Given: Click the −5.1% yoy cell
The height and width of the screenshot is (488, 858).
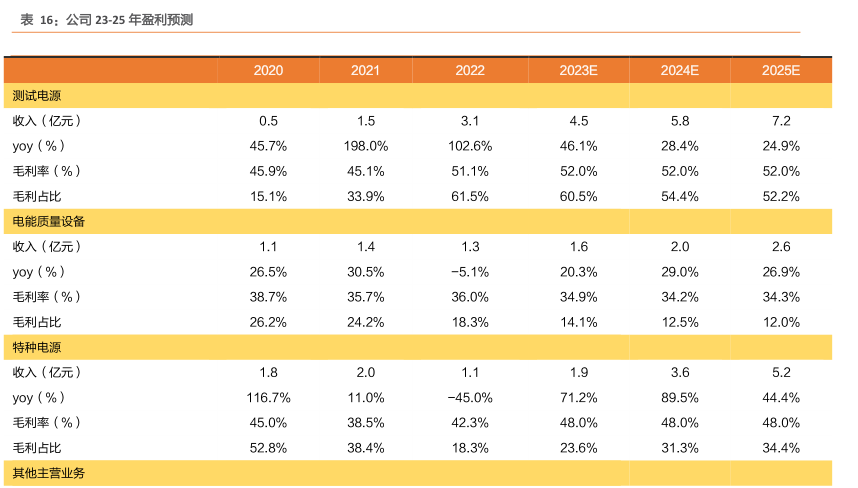Looking at the screenshot, I should click(x=470, y=272).
